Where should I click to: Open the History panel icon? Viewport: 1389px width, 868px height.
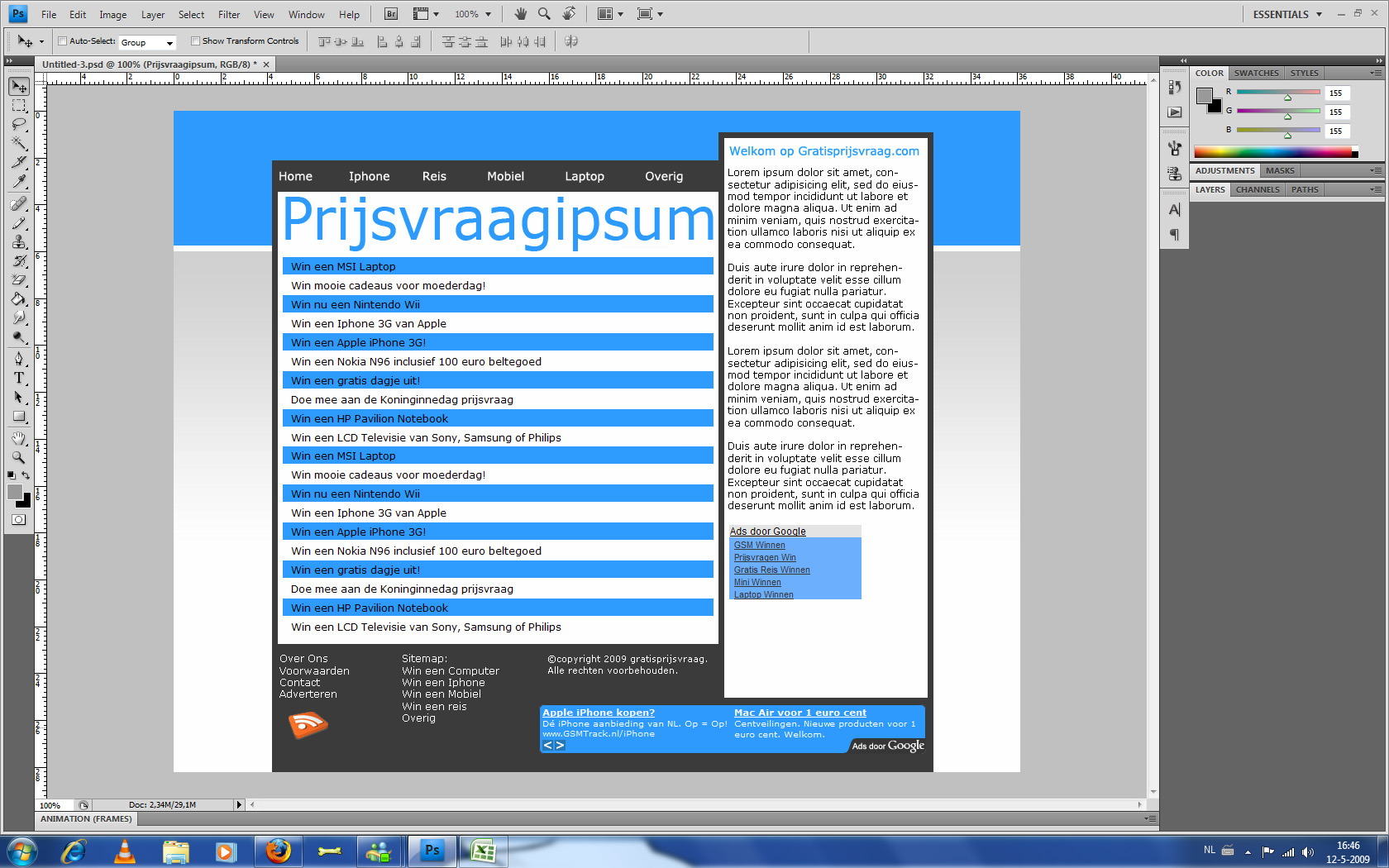pos(1175,87)
